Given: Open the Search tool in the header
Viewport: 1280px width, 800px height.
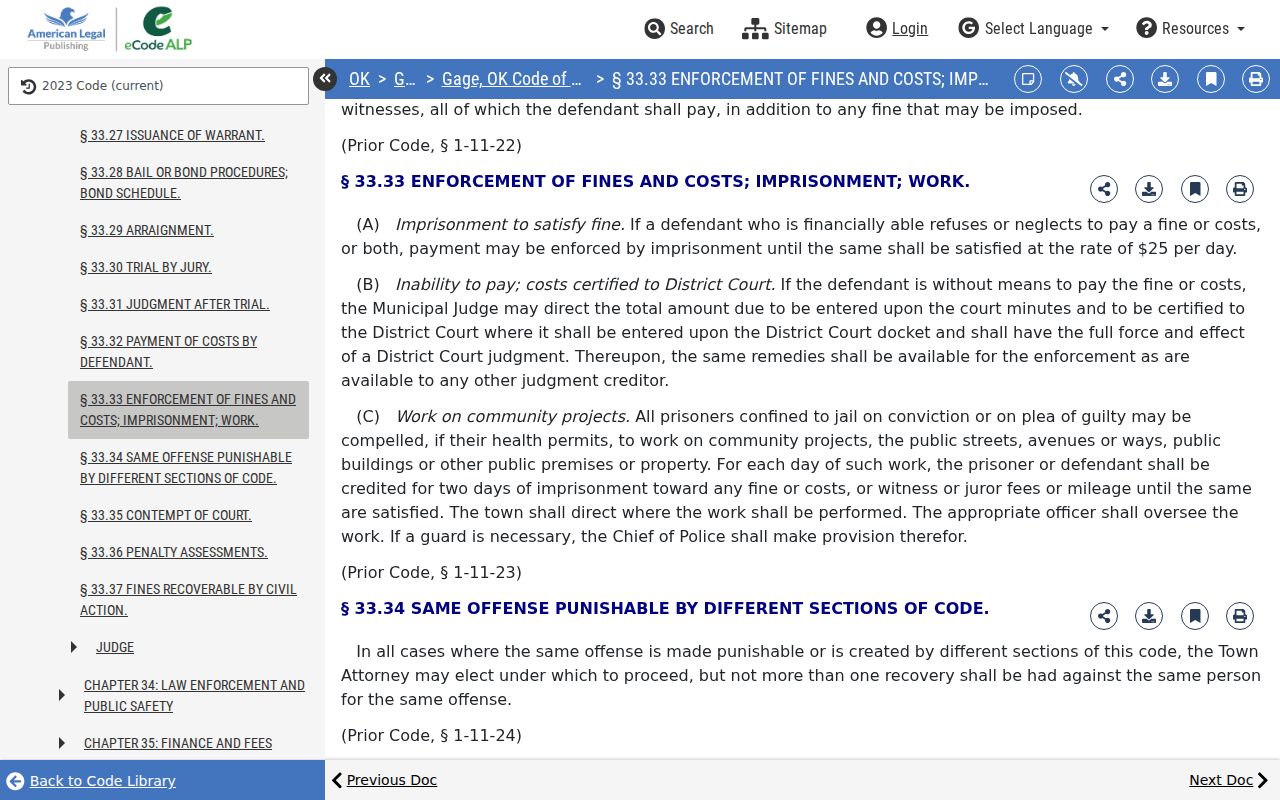Looking at the screenshot, I should click(x=679, y=29).
